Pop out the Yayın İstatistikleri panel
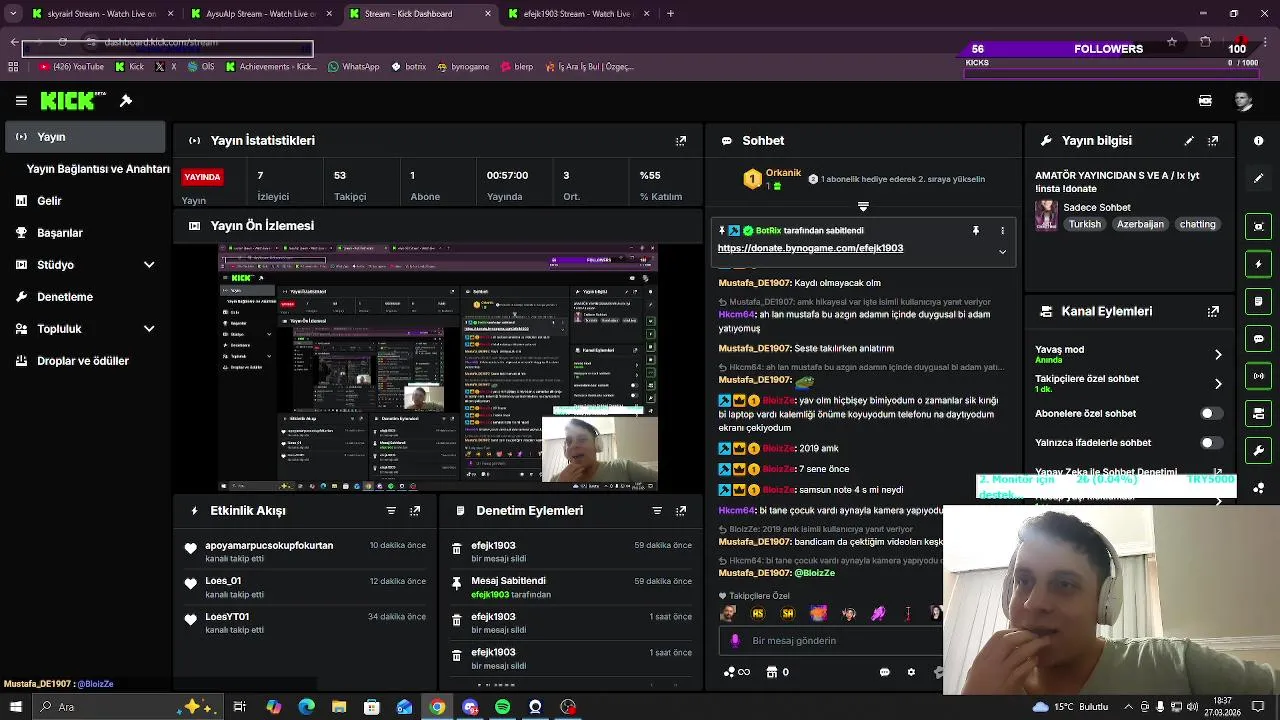Image resolution: width=1280 pixels, height=720 pixels. coord(681,141)
